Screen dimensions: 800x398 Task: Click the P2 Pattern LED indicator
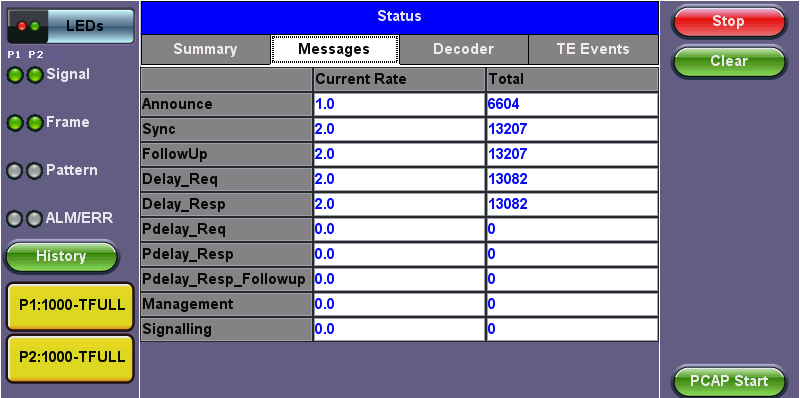[34, 171]
